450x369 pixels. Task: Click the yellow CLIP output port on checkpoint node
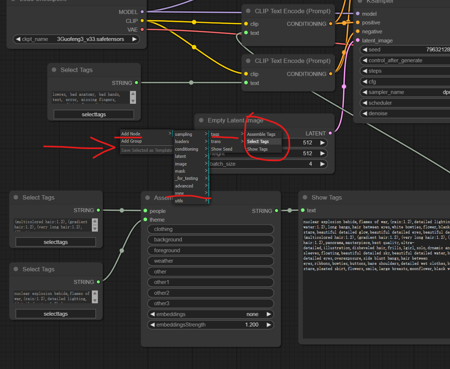click(142, 21)
